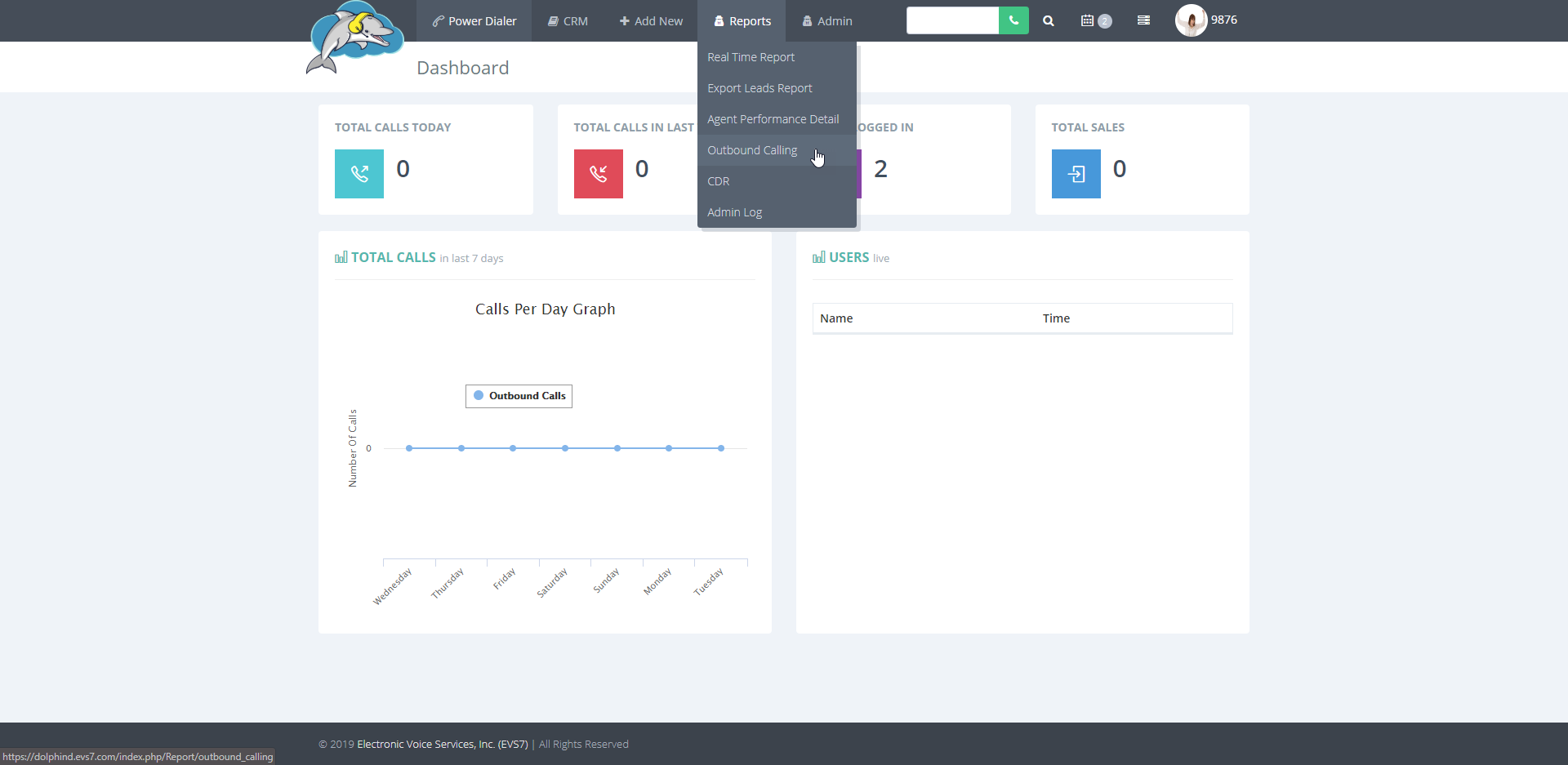1568x765 pixels.
Task: Click the list view icon in the header
Action: (x=1143, y=20)
